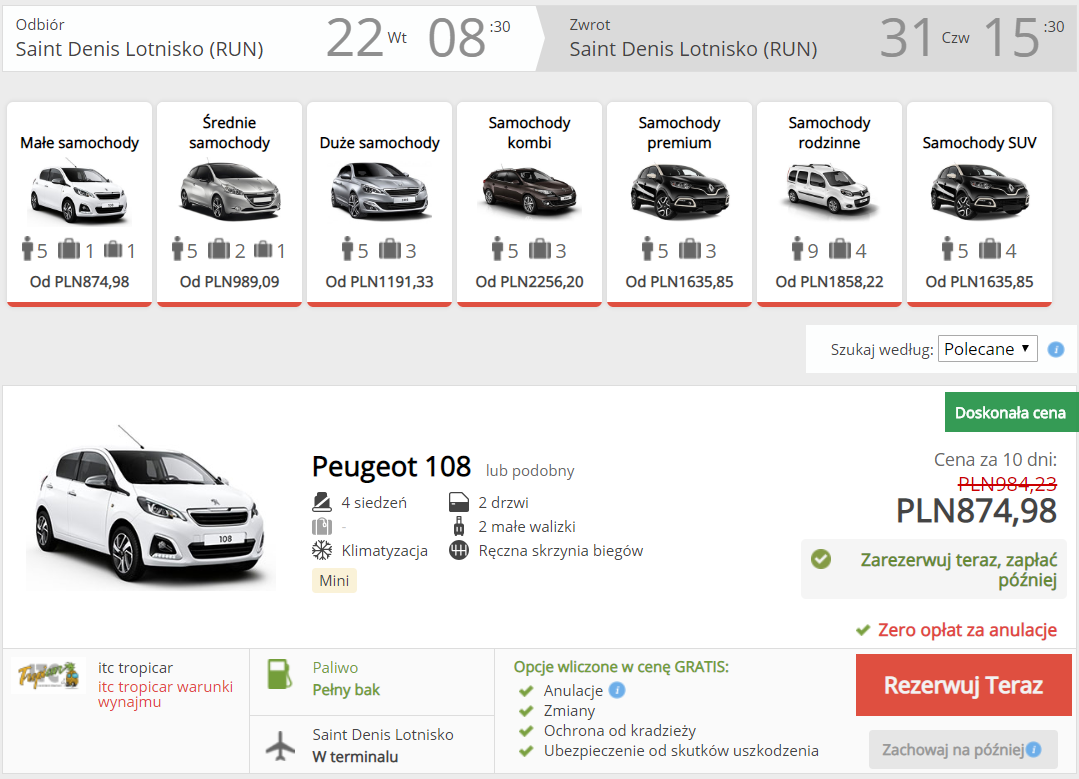
Task: Select the Samochody kombi category card
Action: tap(529, 204)
